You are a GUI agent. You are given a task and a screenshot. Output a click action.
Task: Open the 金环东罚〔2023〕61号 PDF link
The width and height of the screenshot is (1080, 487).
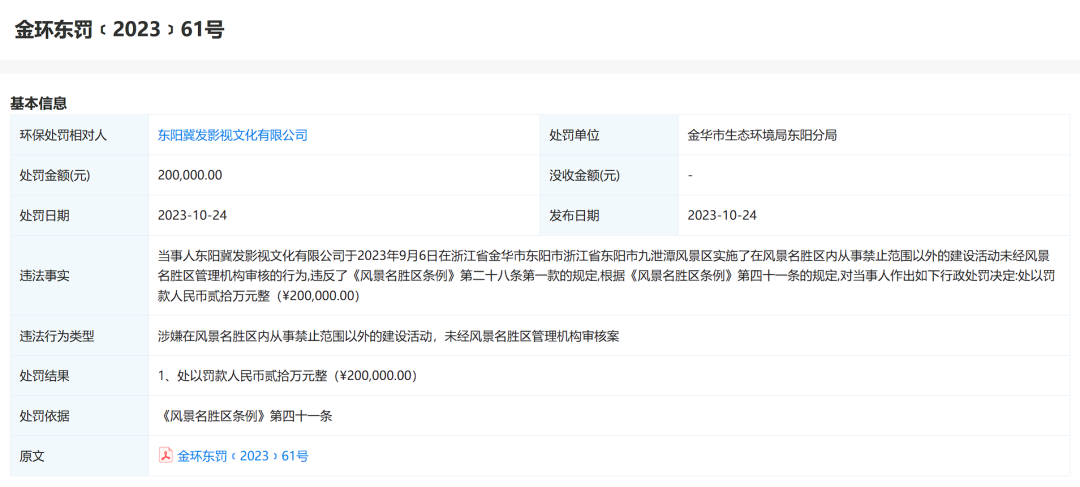(x=243, y=456)
